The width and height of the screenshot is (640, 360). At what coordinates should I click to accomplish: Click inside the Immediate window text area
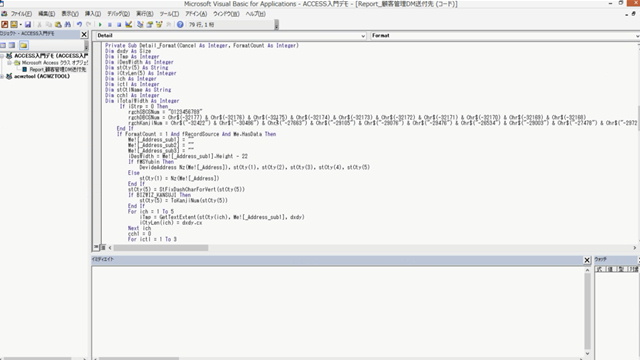[x=338, y=312]
